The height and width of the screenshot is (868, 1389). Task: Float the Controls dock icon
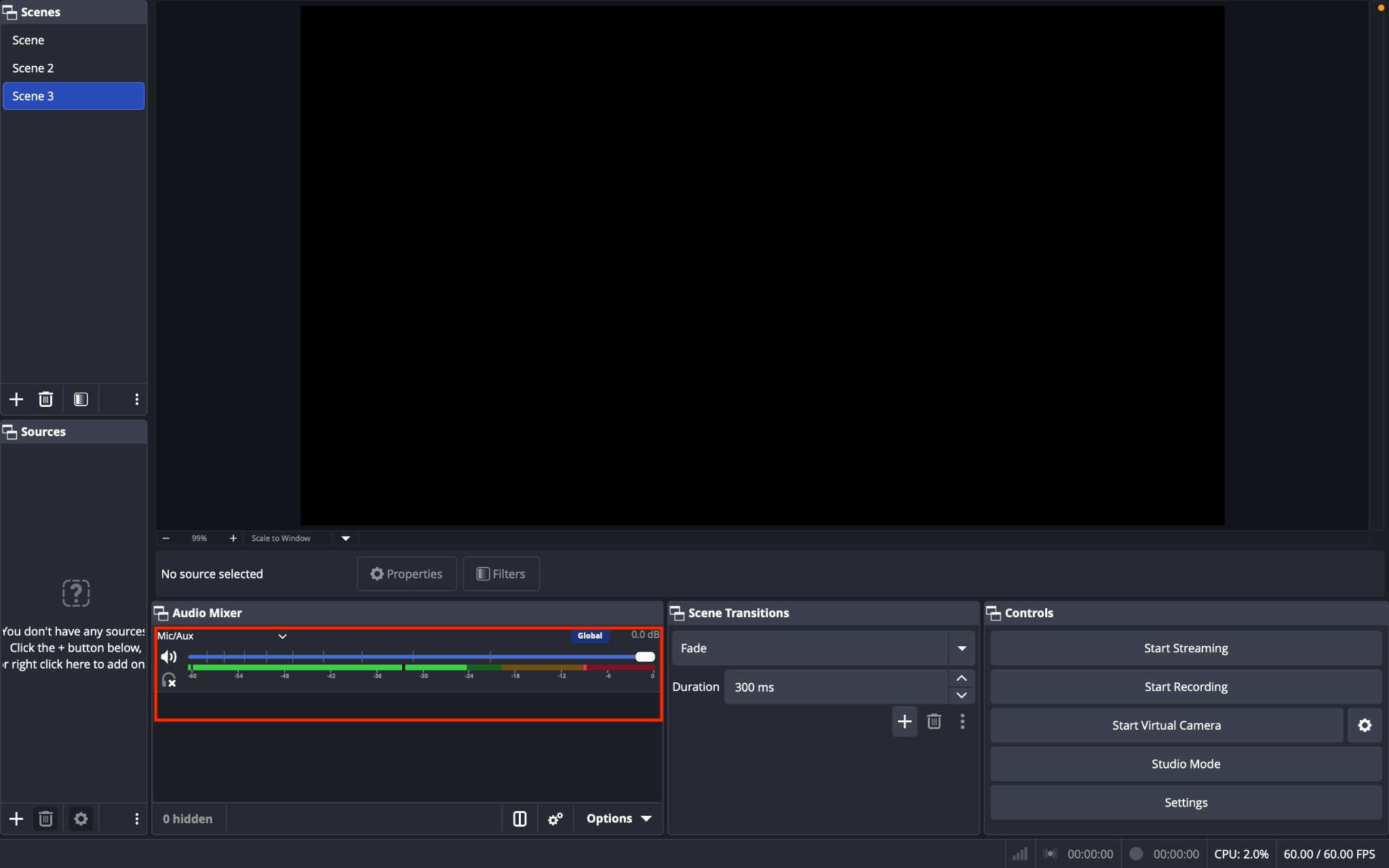click(994, 613)
